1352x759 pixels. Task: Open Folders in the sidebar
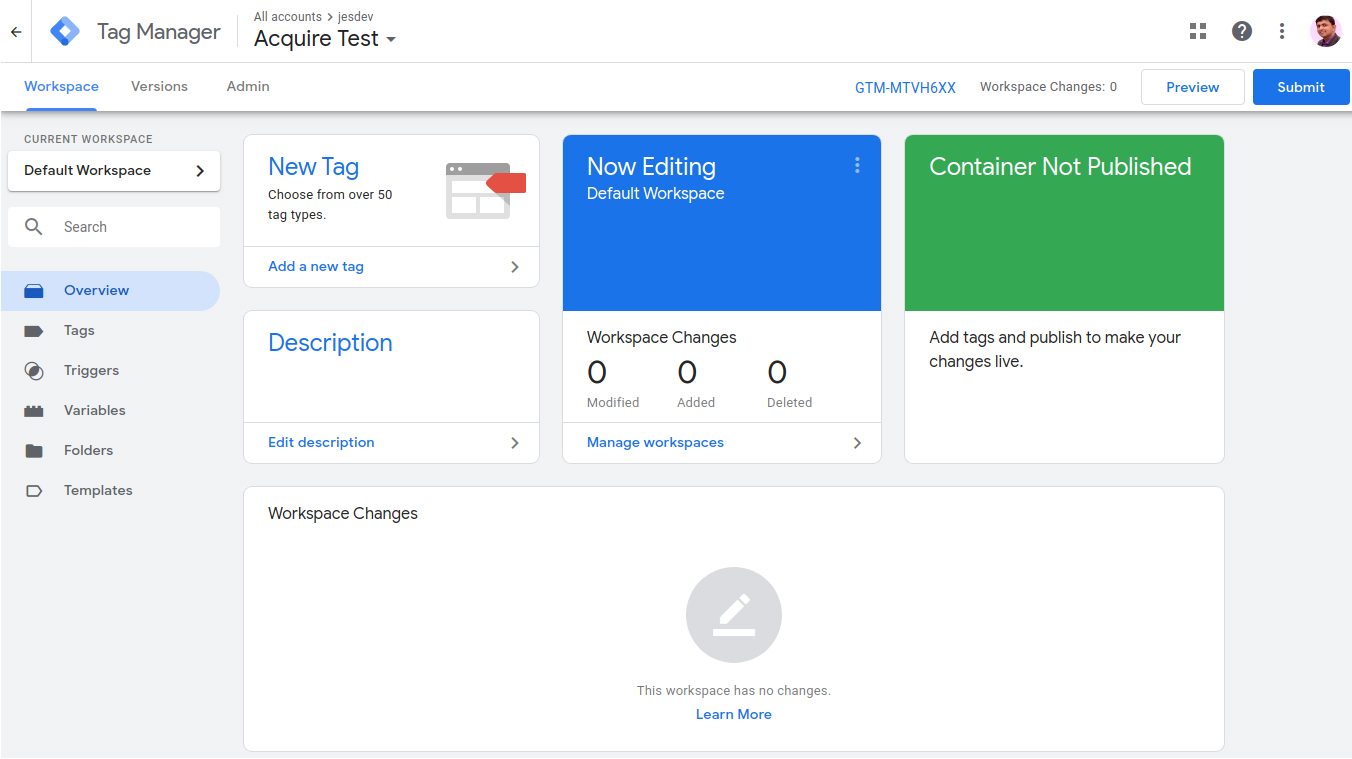(88, 451)
